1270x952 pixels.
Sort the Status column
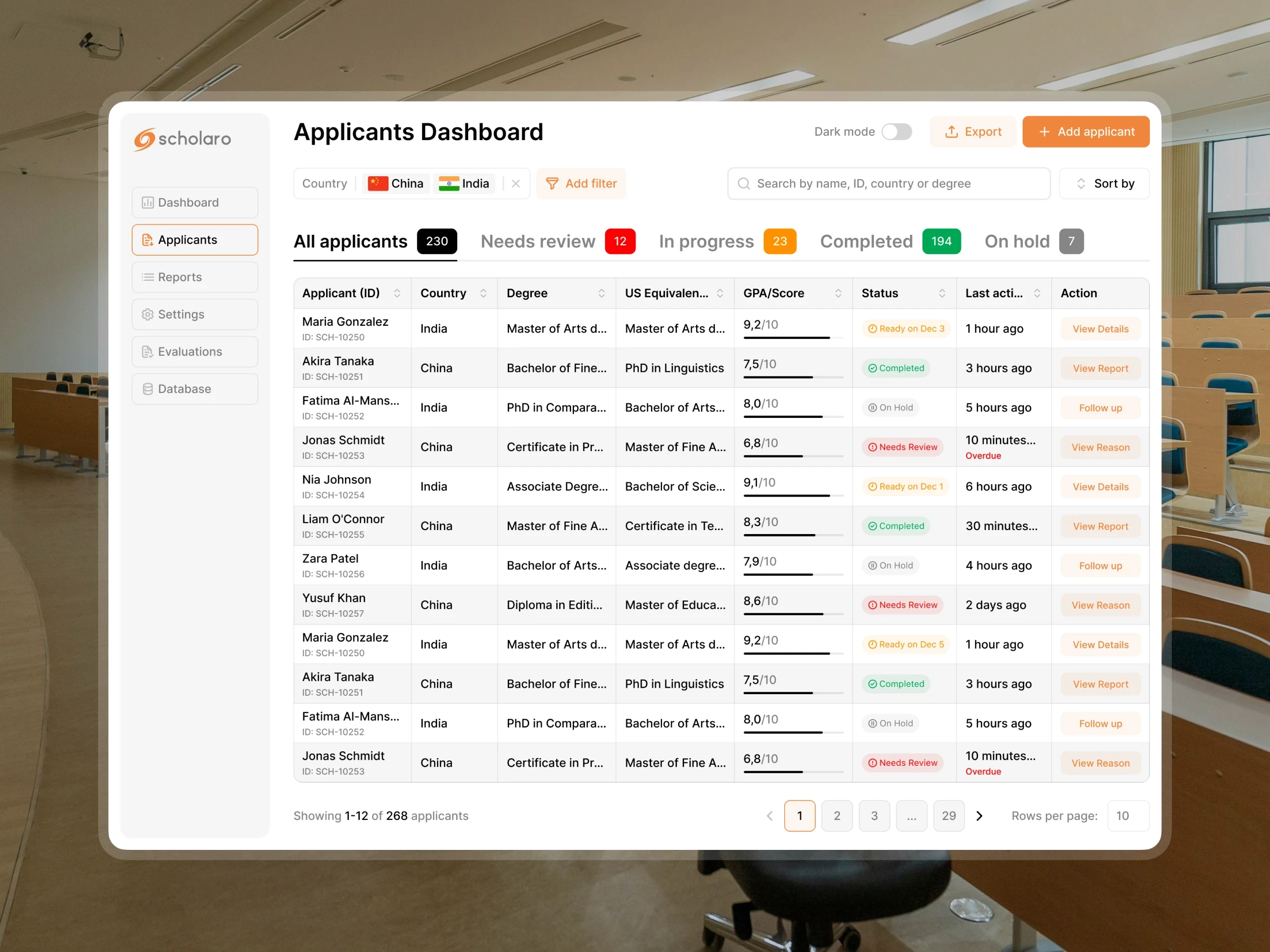[x=941, y=293]
